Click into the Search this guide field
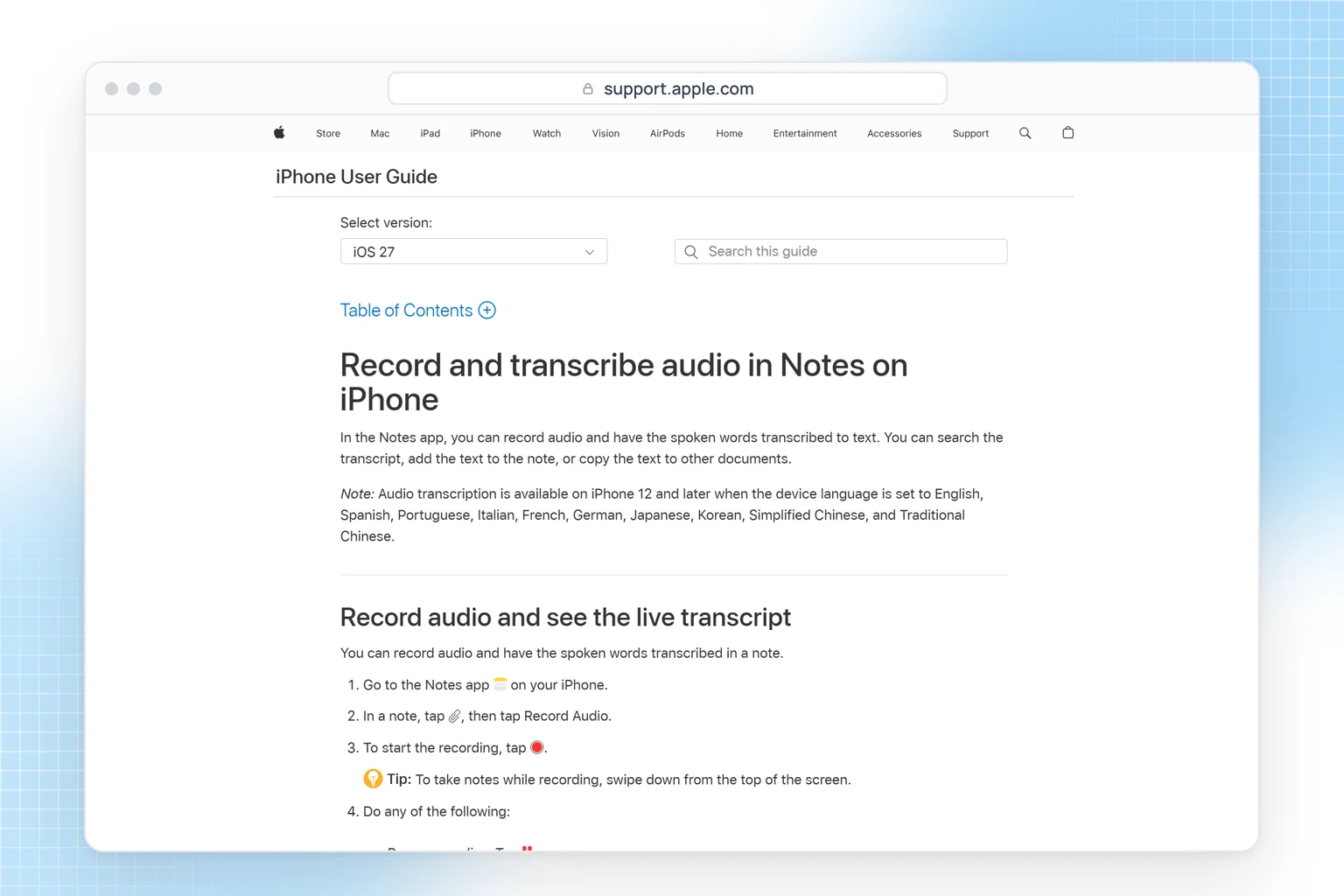This screenshot has width=1344, height=896. coord(841,252)
